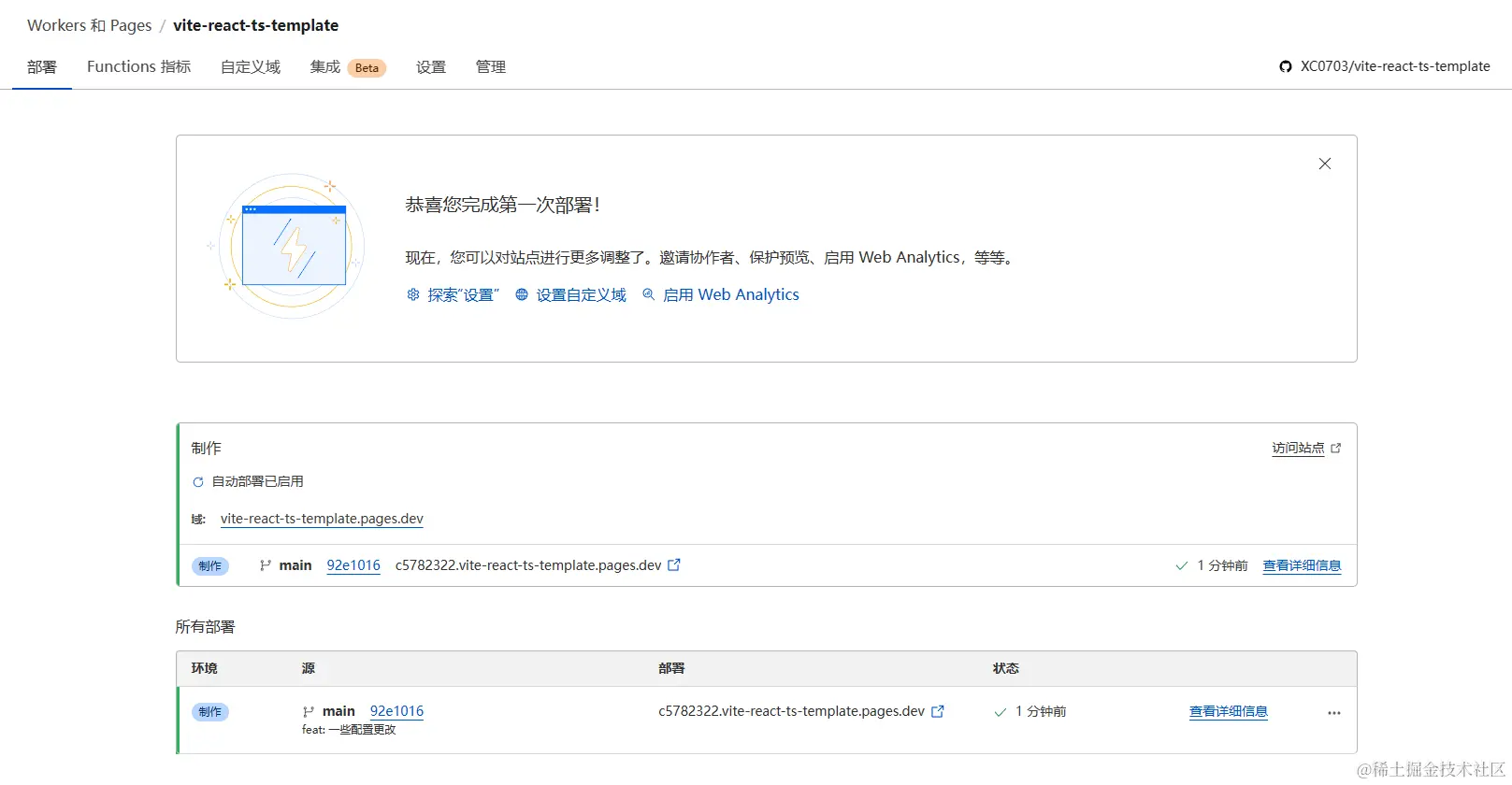Viewport: 1512px width, 785px height.
Task: Go to Workers 和 Pages breadcrumb
Action: (x=90, y=25)
